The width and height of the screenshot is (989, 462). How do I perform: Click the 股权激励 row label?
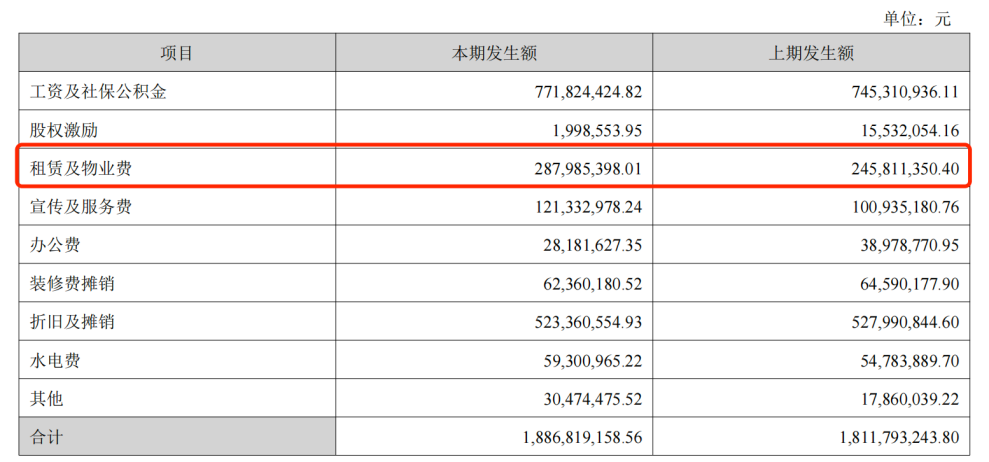[64, 130]
